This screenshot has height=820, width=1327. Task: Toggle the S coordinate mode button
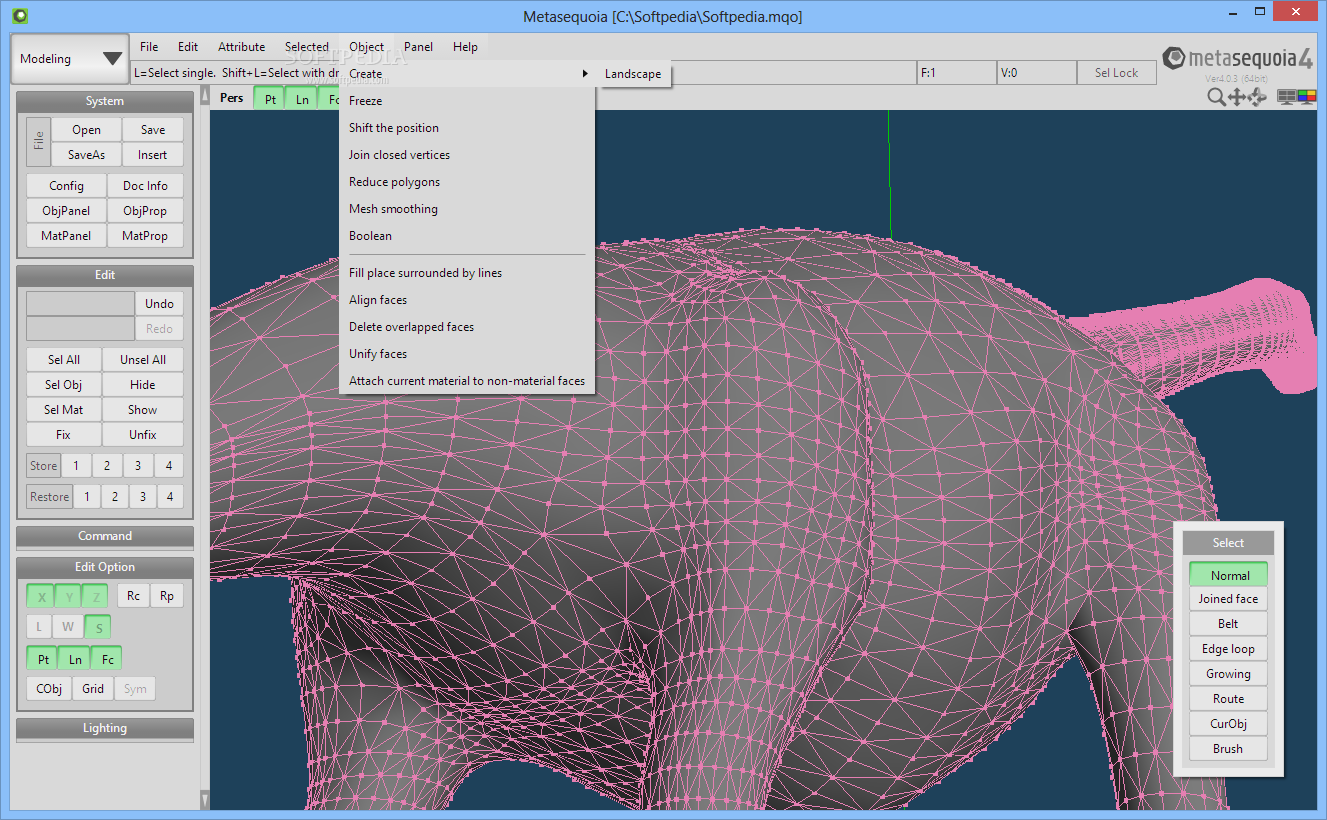click(98, 627)
